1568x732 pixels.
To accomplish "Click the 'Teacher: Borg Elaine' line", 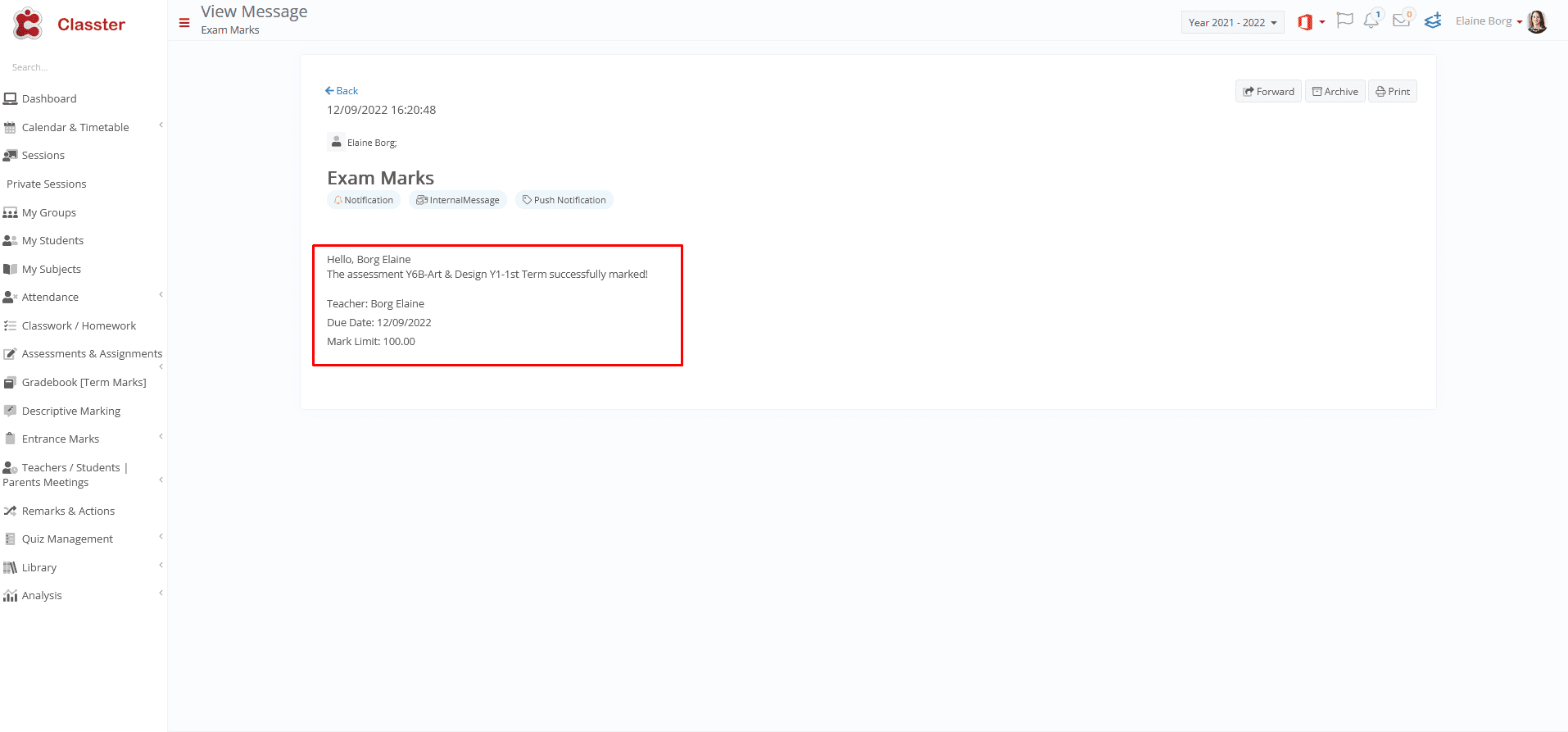I will tap(375, 304).
